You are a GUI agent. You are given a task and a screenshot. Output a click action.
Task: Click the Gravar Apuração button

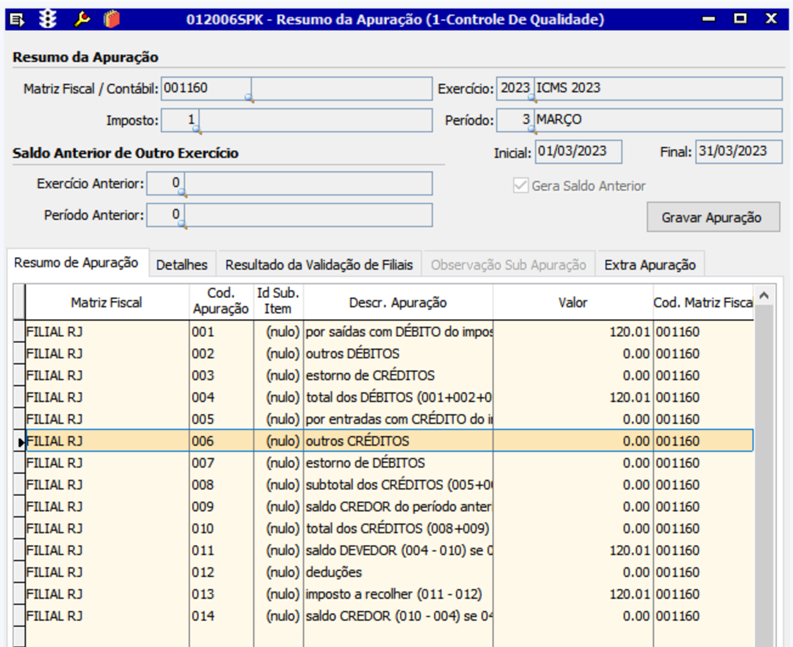click(713, 217)
